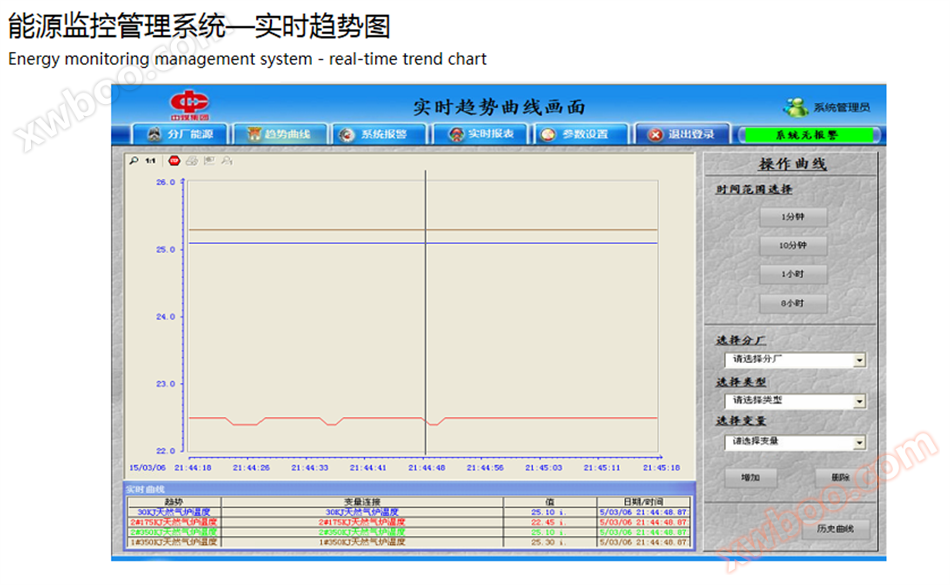
Task: Click the red 2#175KJ天然气炉温度 trend row name
Action: [174, 522]
